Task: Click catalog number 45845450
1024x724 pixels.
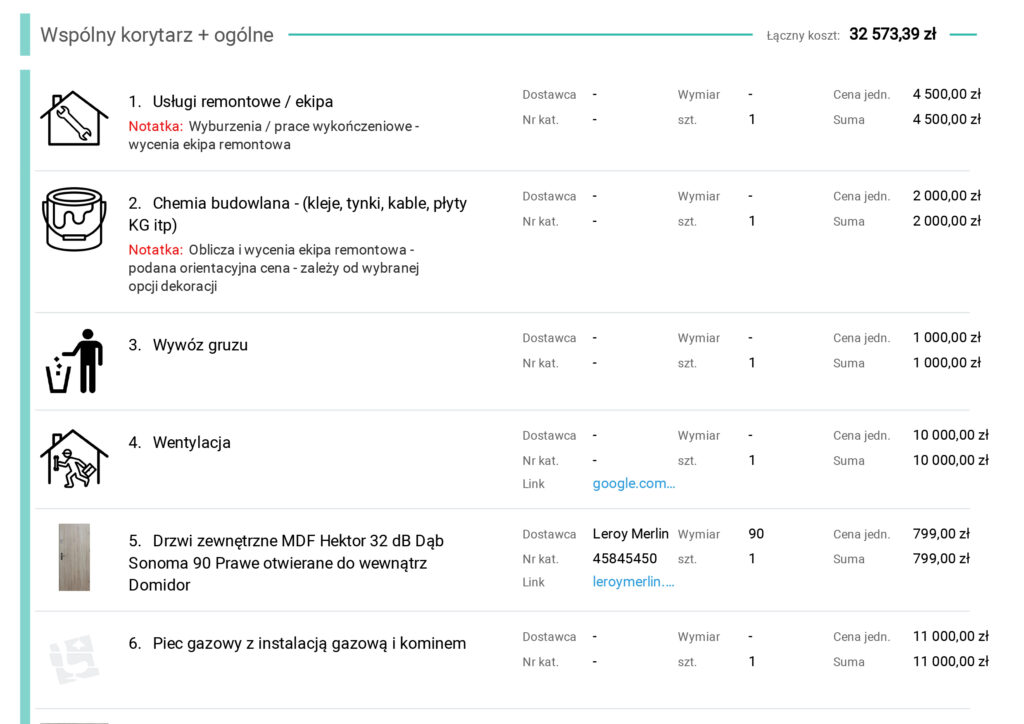Action: pyautogui.click(x=624, y=559)
